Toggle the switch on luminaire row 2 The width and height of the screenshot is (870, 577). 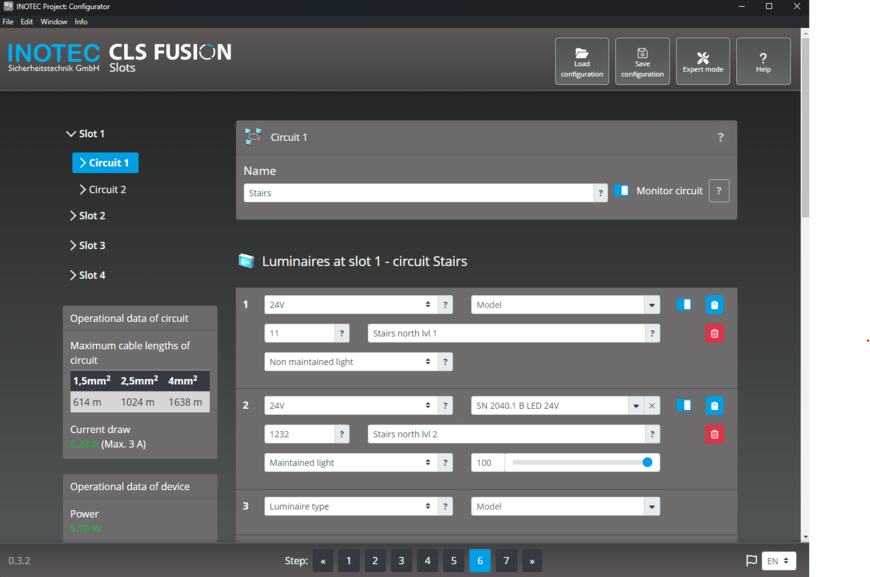click(x=684, y=406)
